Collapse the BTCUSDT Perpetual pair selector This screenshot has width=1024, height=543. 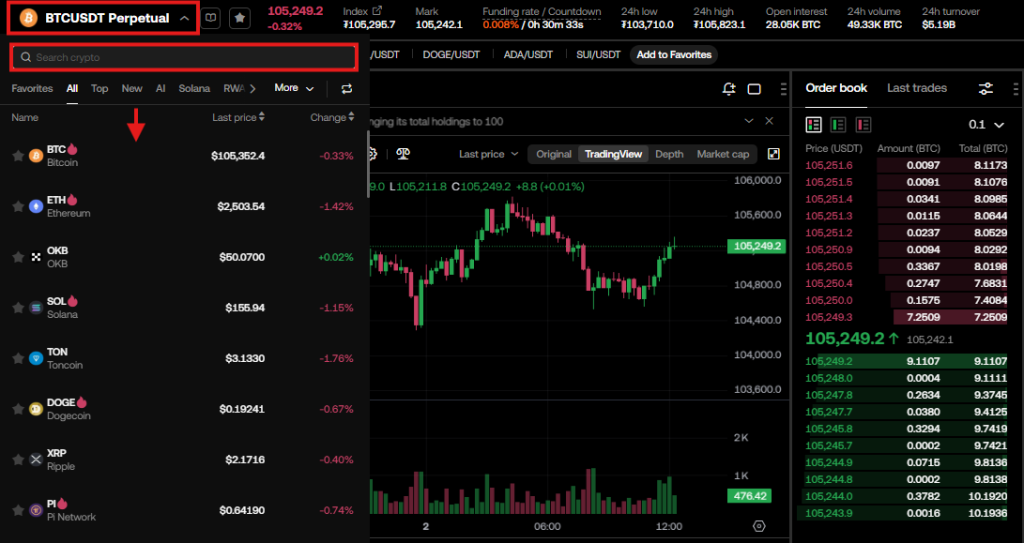coord(184,18)
